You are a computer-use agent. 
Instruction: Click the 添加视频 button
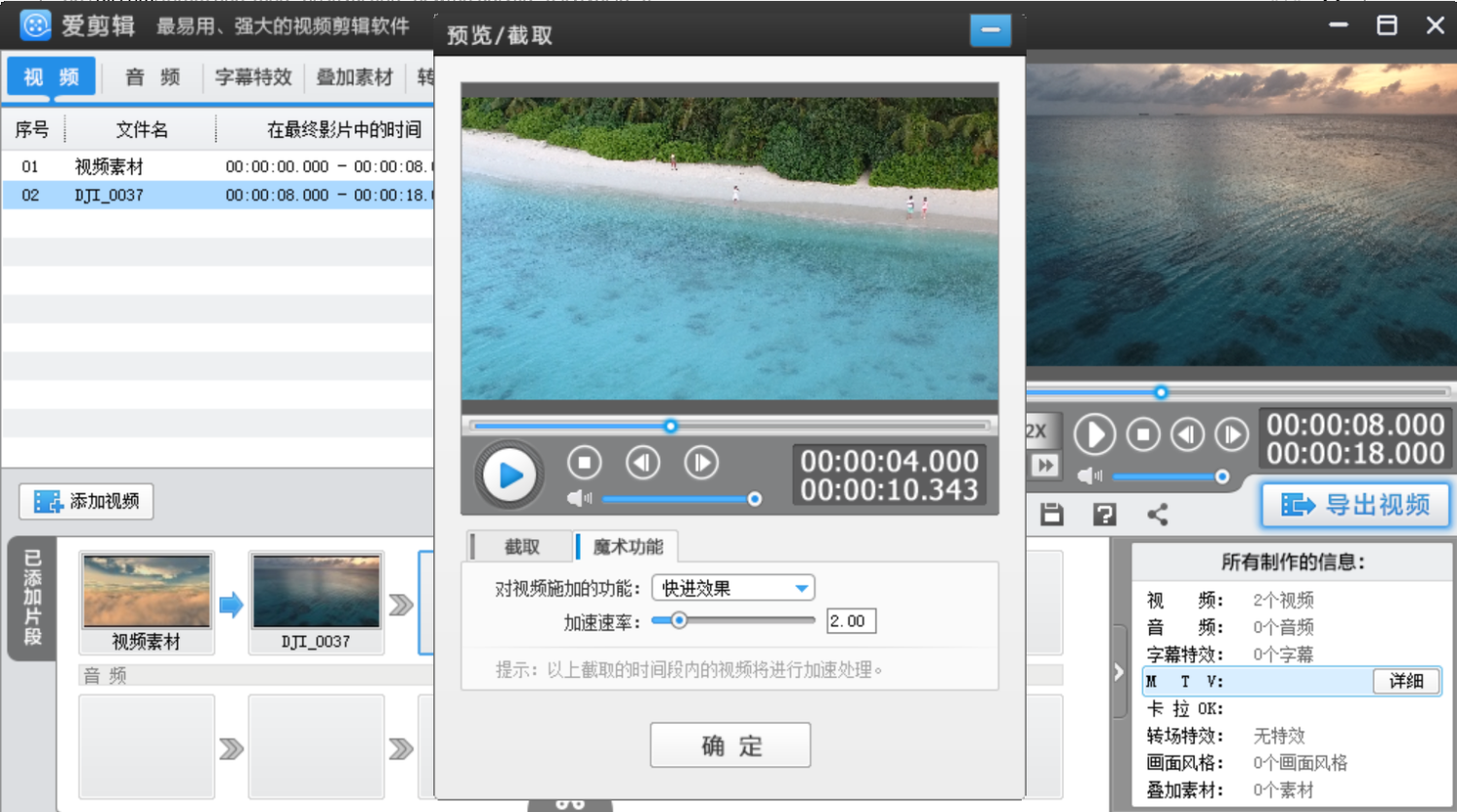(86, 501)
